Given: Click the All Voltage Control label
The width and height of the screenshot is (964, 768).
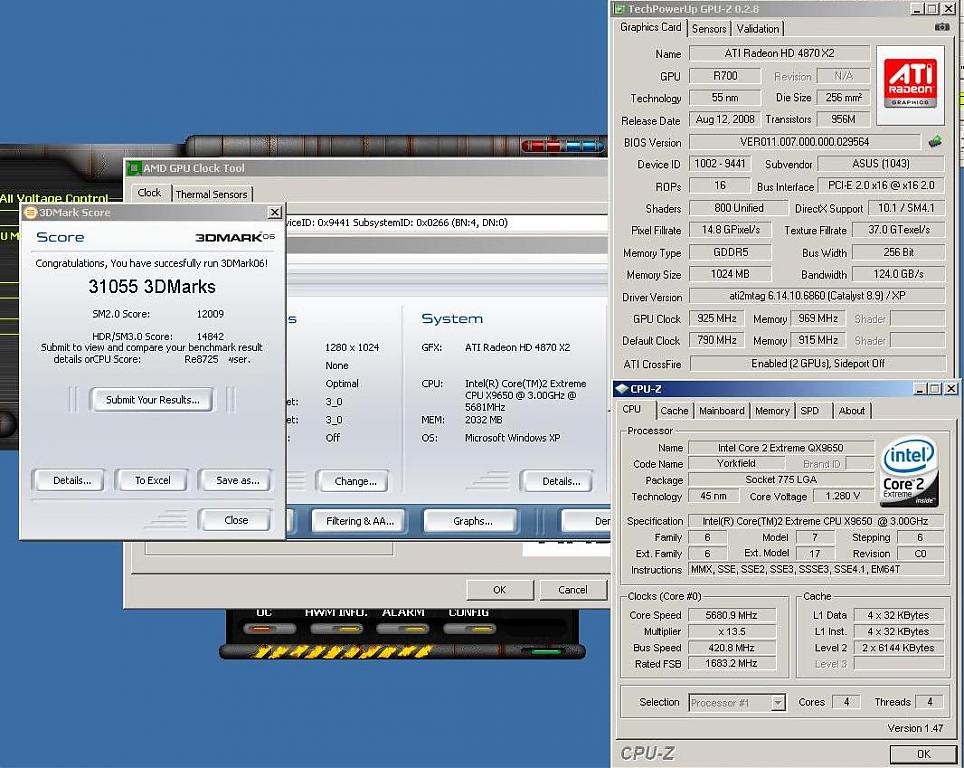Looking at the screenshot, I should [x=55, y=198].
